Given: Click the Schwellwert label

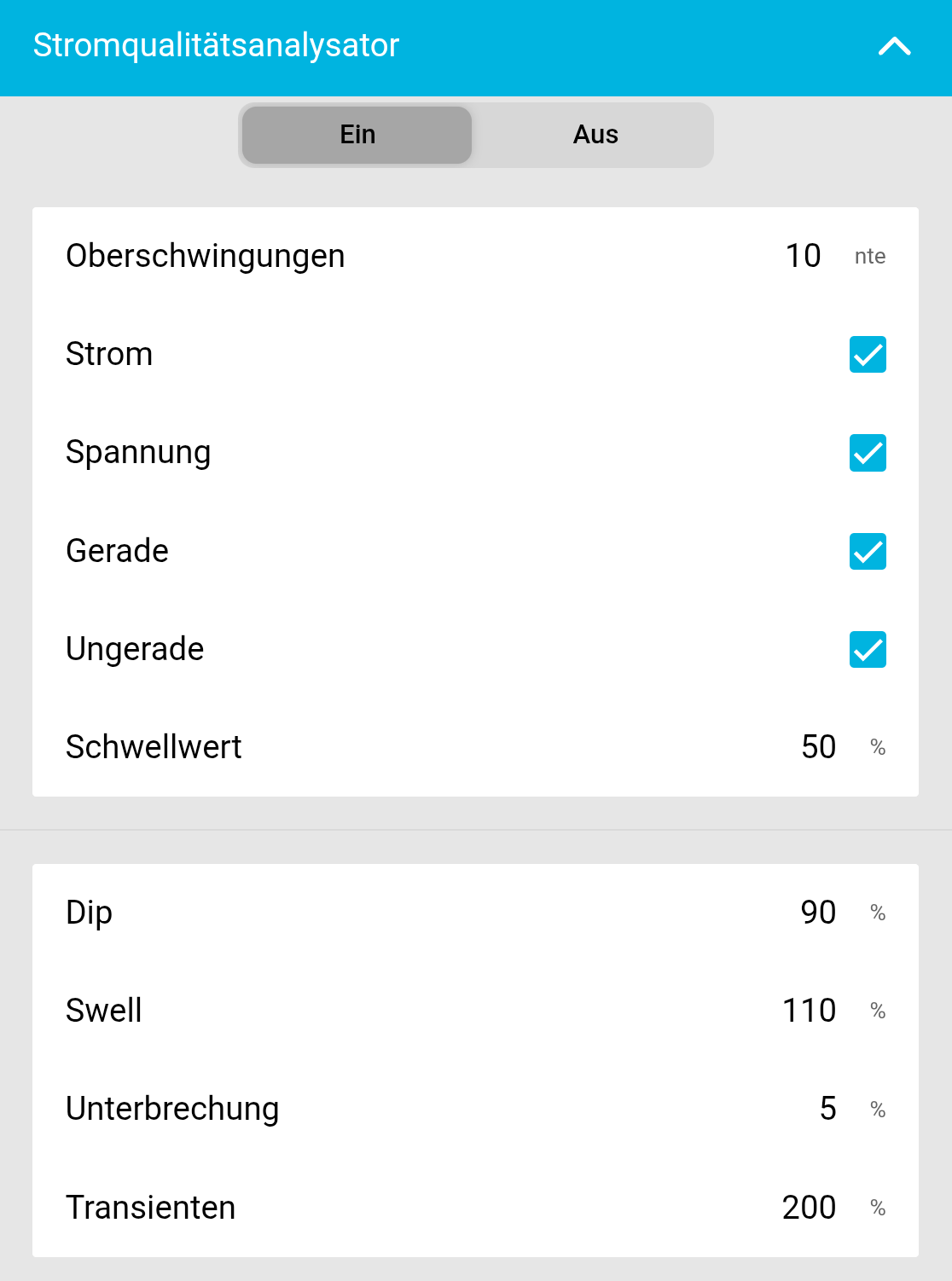Looking at the screenshot, I should [x=154, y=747].
